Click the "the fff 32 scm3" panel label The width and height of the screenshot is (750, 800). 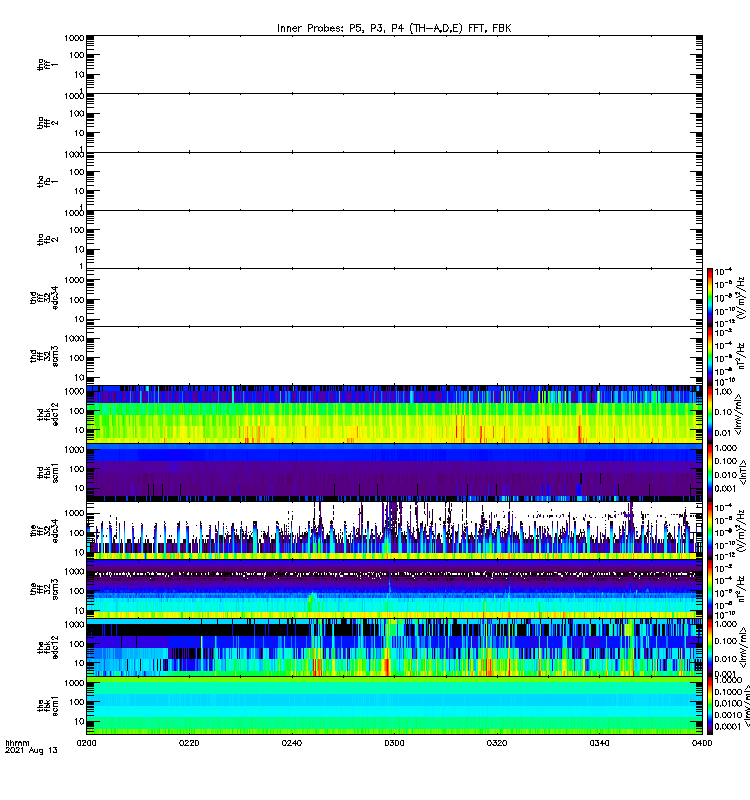click(44, 589)
